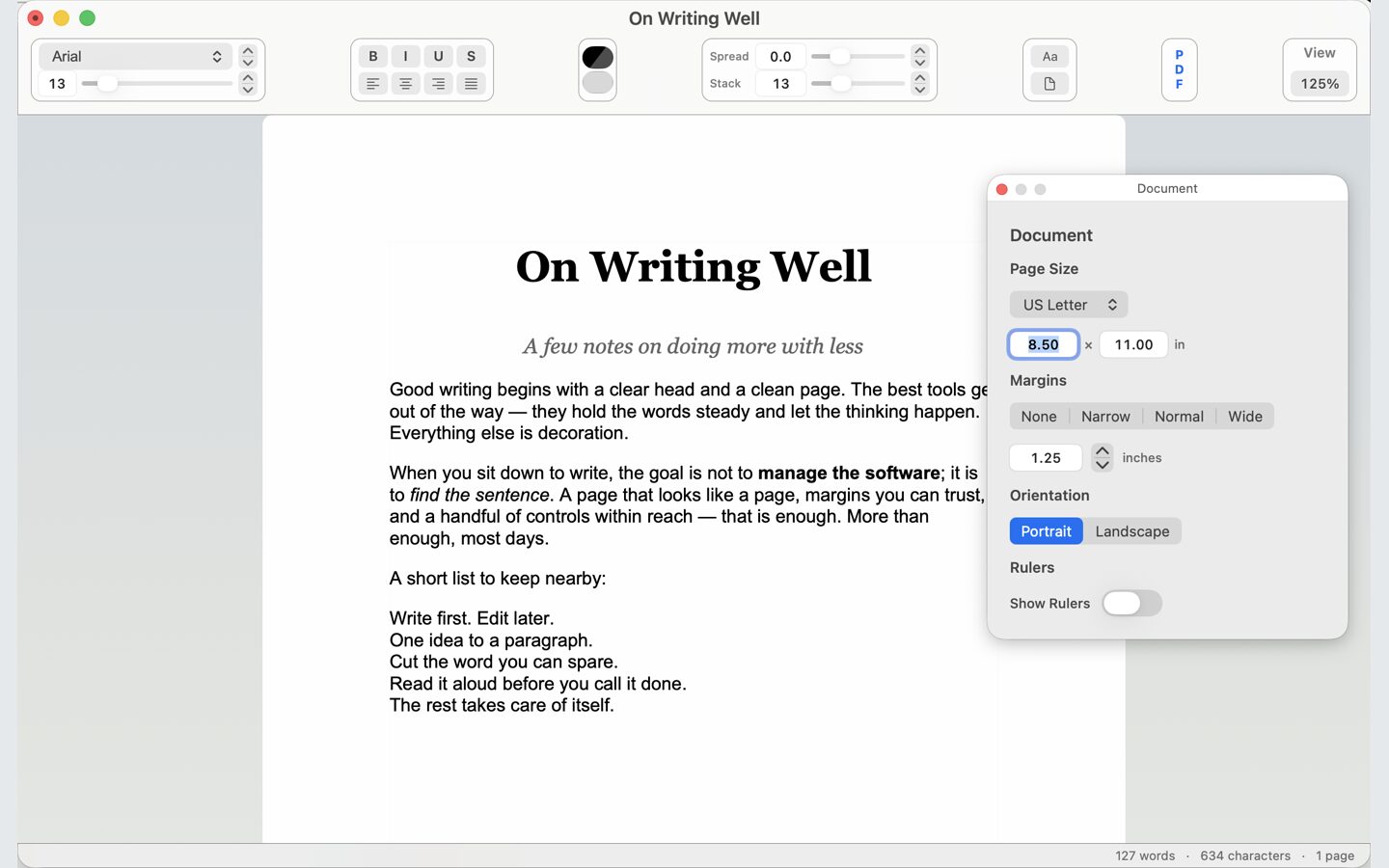Viewport: 1389px width, 868px height.
Task: Decrease margin inches with the down arrow
Action: click(x=1103, y=465)
